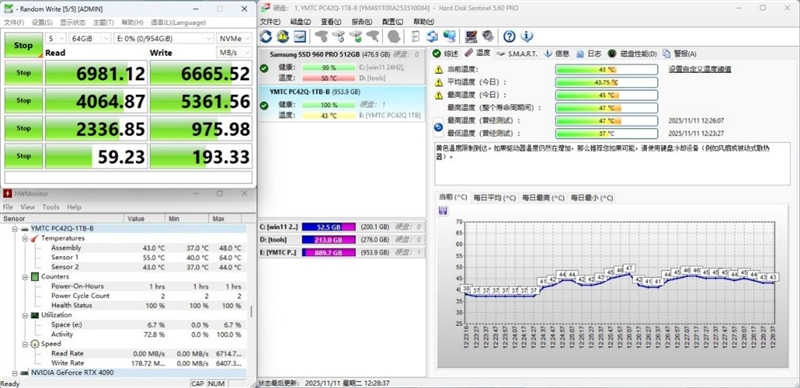This screenshot has width=800, height=388.
Task: Open the 配置 menu in Hard Disk Sentinel
Action: [392, 22]
